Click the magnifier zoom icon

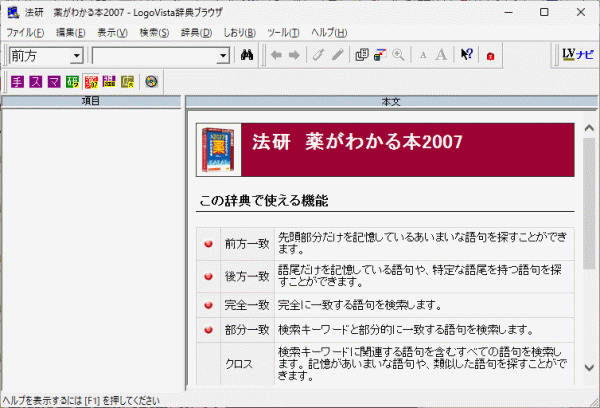tap(398, 55)
